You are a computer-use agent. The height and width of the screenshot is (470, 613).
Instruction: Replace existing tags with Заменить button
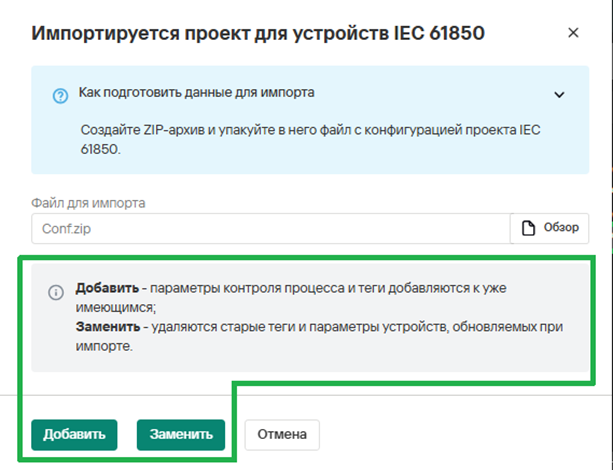point(181,435)
